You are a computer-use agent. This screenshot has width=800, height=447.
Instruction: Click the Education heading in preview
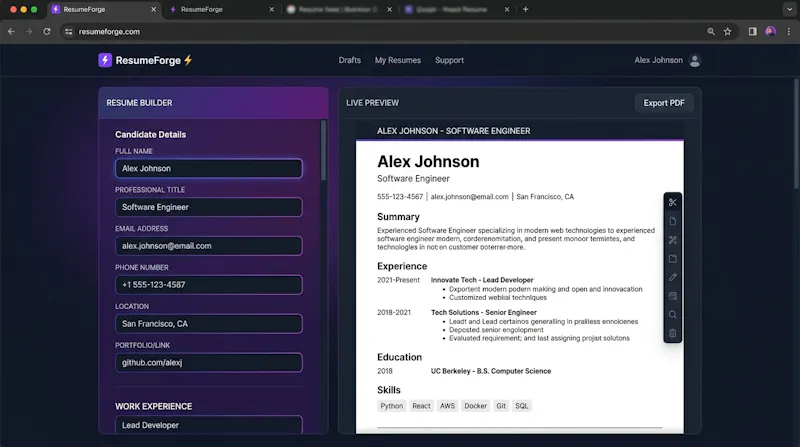tap(399, 357)
